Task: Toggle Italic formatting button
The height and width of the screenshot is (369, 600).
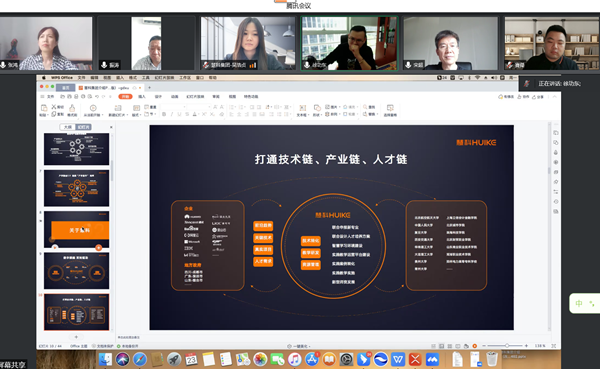Action: click(172, 114)
